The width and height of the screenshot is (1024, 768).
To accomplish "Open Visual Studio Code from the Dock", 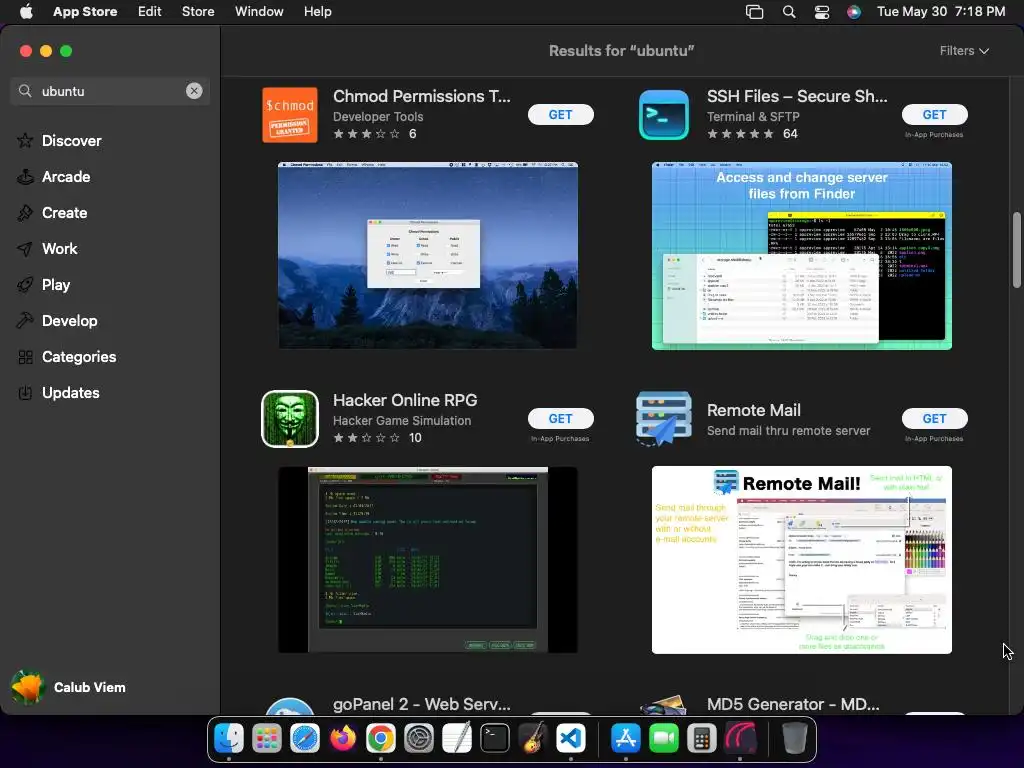I will tap(571, 739).
